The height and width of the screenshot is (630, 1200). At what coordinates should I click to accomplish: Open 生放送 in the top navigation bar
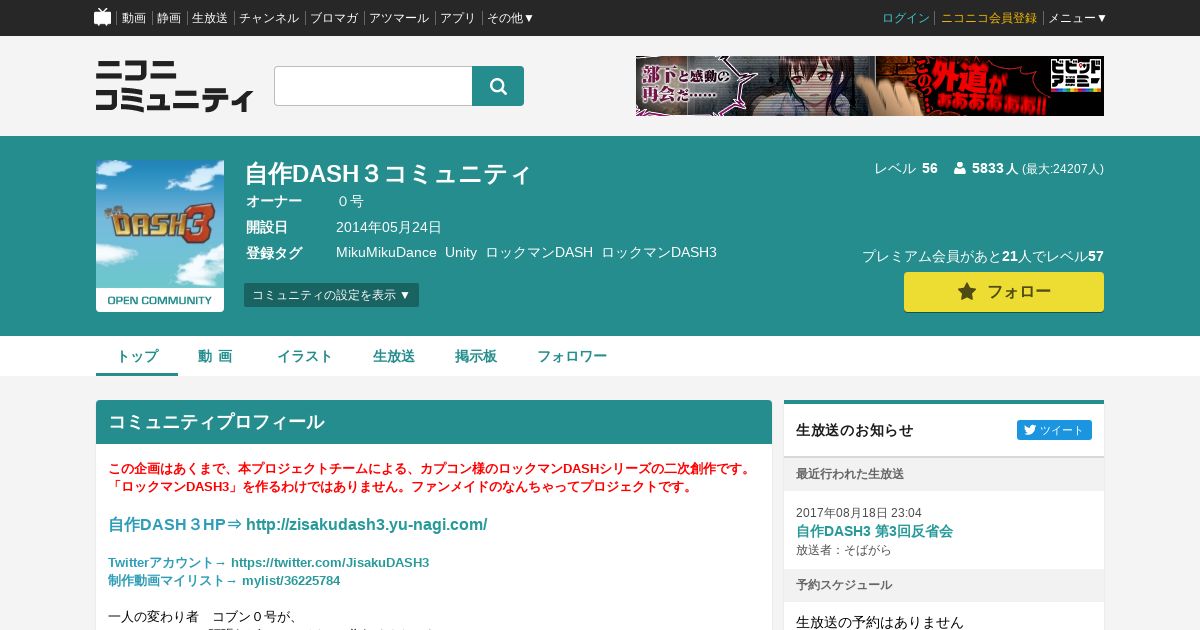(x=210, y=18)
